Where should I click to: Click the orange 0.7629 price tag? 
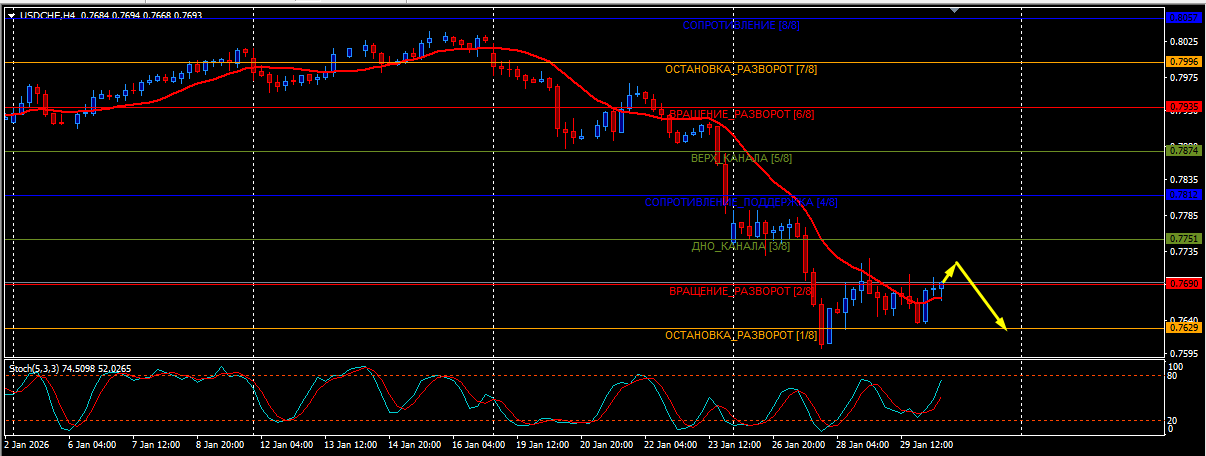pyautogui.click(x=1183, y=328)
